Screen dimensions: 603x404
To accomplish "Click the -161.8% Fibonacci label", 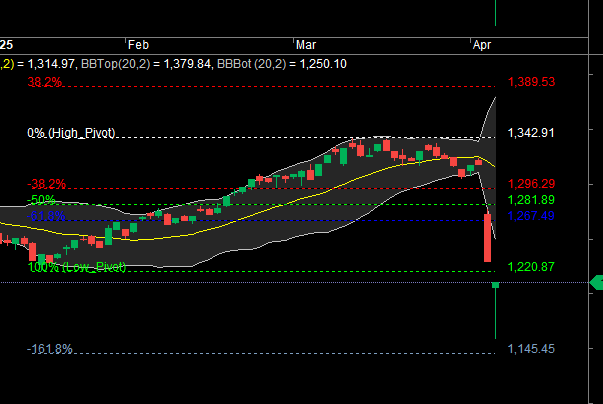I will [50, 349].
